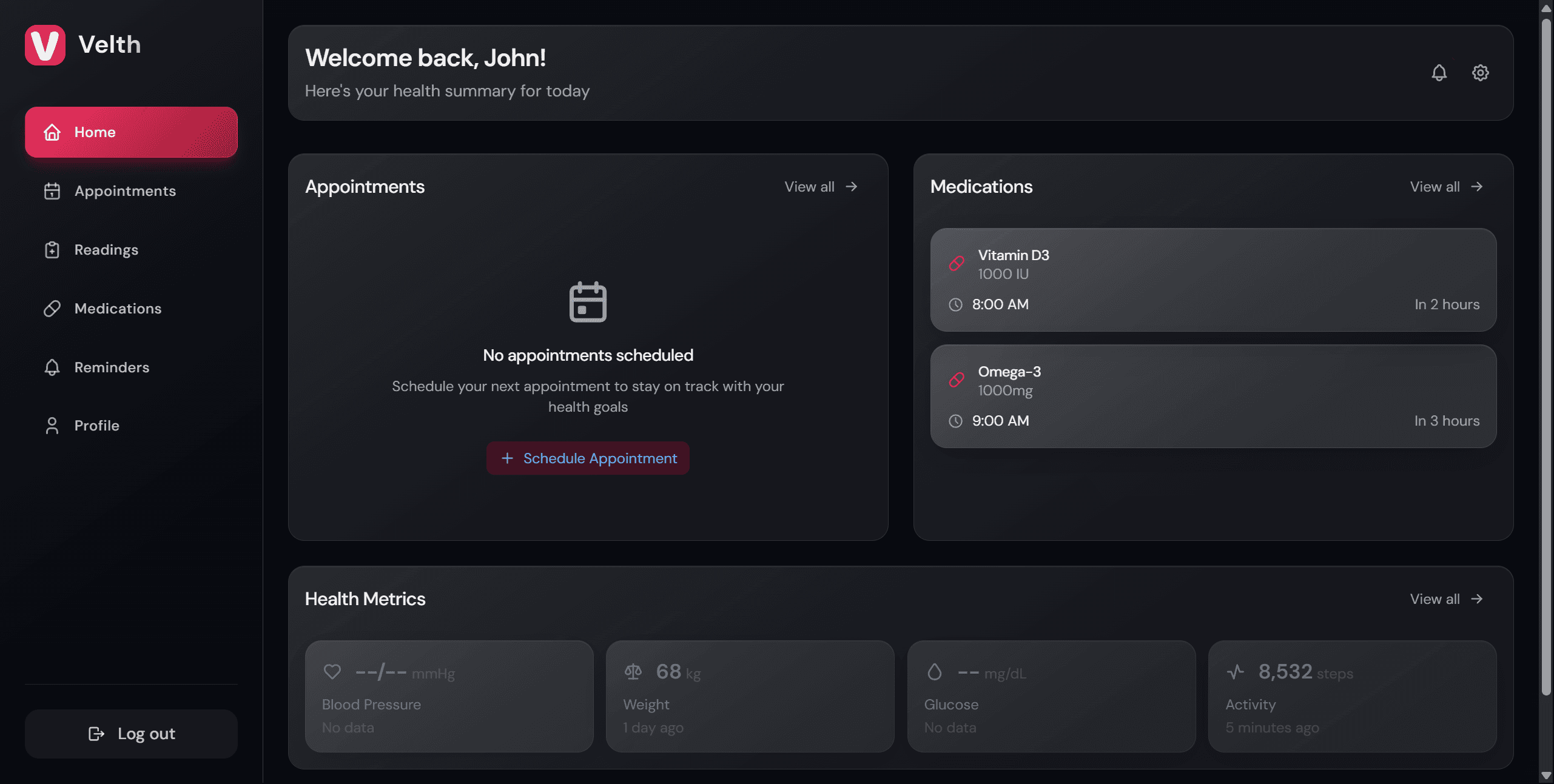Click plus icon on Schedule Appointment button
Image resolution: width=1554 pixels, height=784 pixels.
pos(507,458)
